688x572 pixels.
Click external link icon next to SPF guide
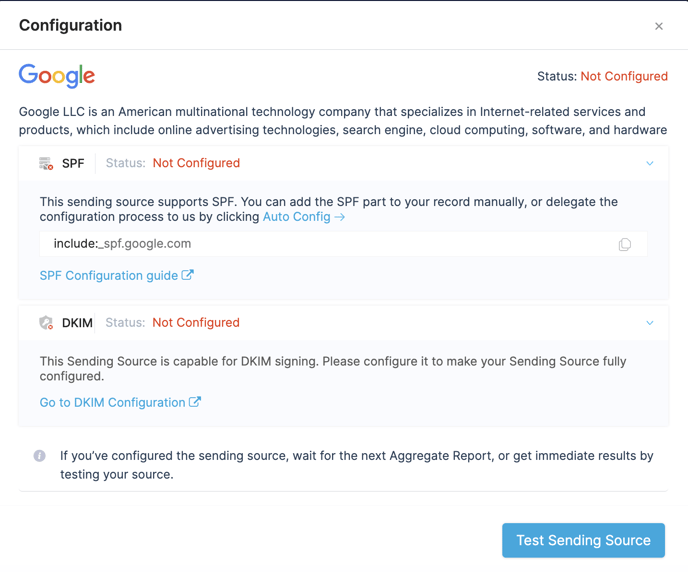pyautogui.click(x=188, y=275)
